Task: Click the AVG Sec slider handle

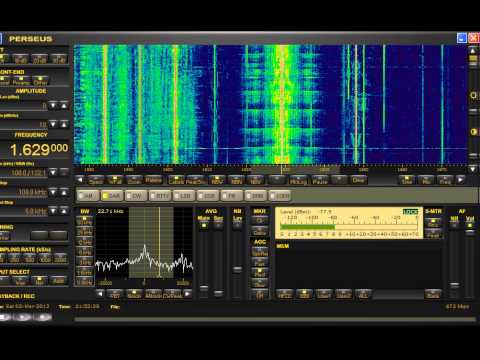Action: point(218,293)
